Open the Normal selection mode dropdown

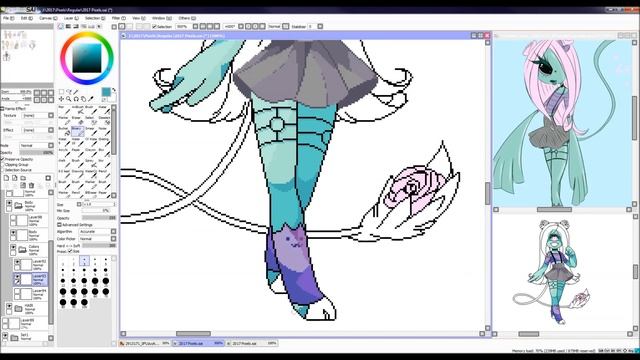(x=286, y=27)
